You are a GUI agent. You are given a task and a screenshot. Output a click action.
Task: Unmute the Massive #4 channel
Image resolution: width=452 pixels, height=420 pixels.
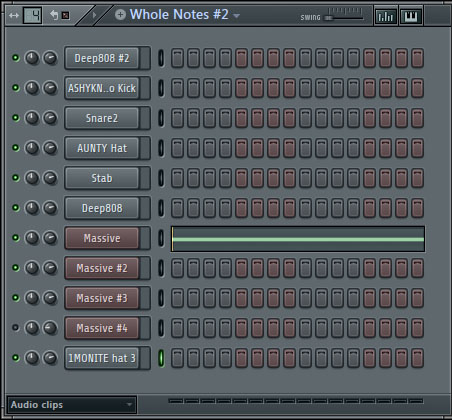(x=15, y=328)
